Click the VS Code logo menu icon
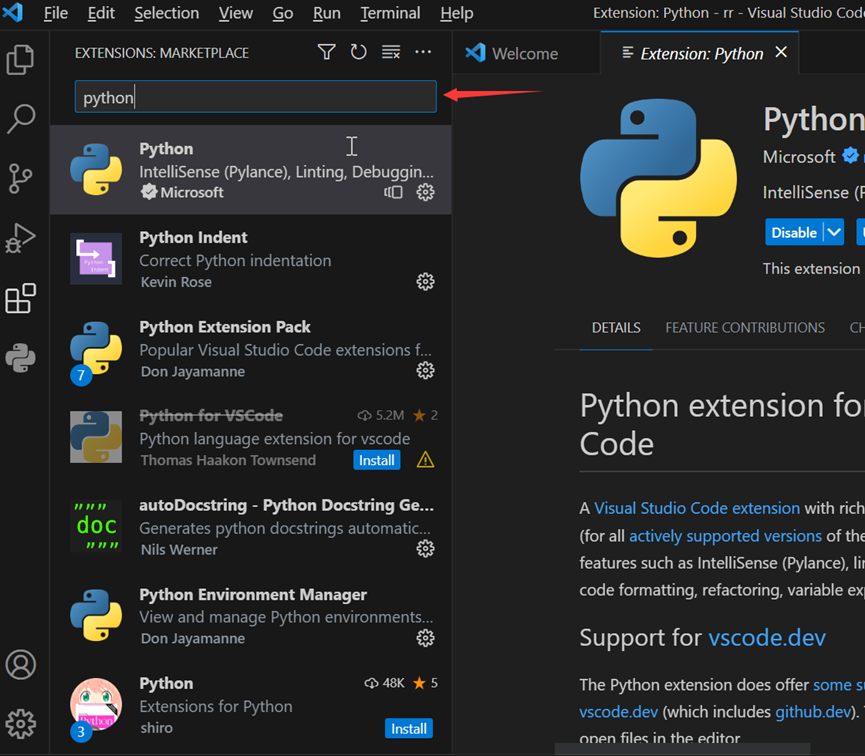The width and height of the screenshot is (865, 756). click(13, 12)
